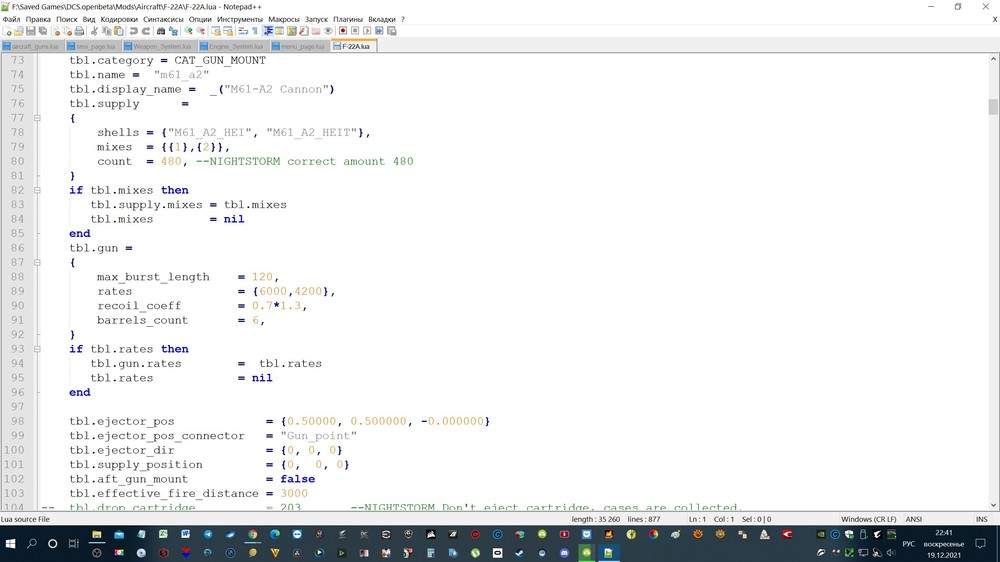The width and height of the screenshot is (1000, 562).
Task: Select the F-22A.lua tab
Action: click(354, 47)
